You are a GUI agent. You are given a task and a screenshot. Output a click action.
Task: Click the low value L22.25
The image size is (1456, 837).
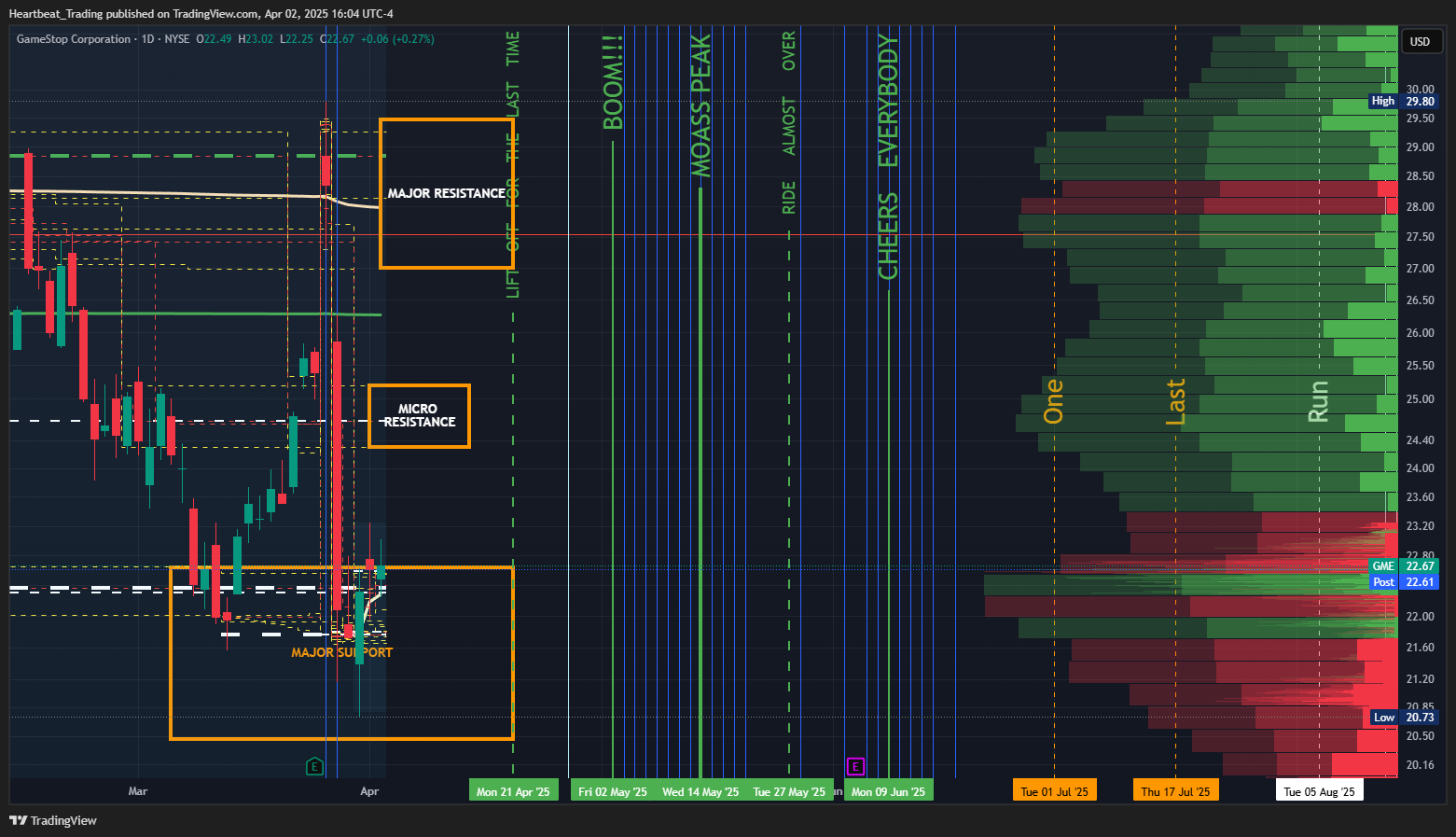297,39
